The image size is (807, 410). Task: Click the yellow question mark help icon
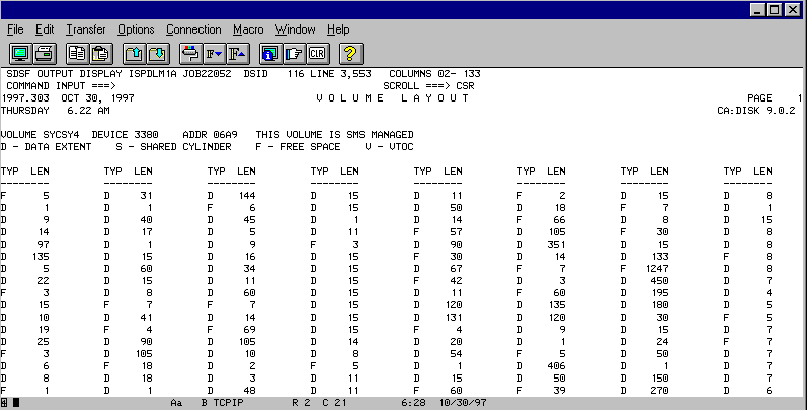coord(350,54)
